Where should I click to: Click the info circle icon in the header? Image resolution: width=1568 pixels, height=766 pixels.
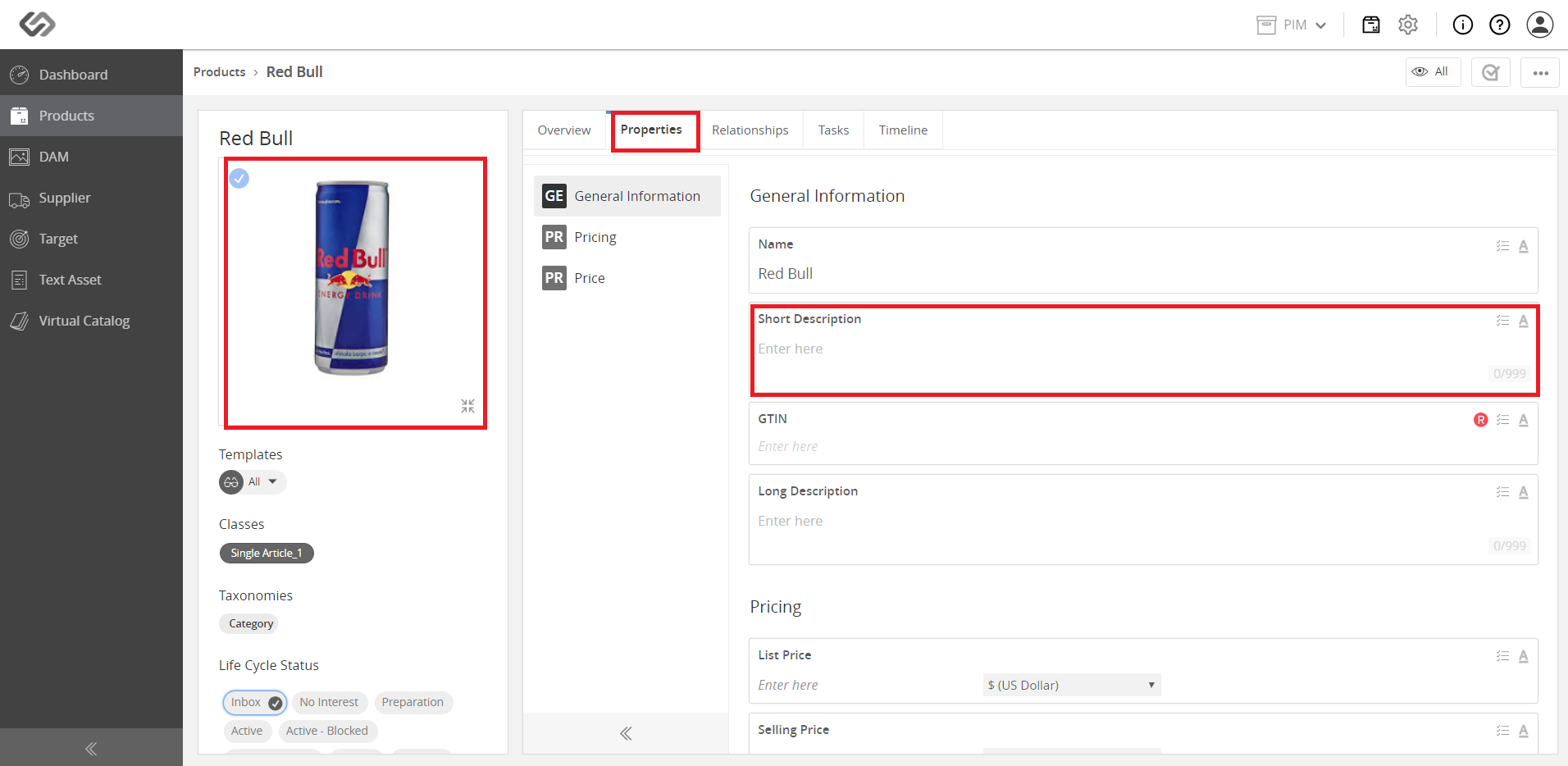[x=1463, y=25]
